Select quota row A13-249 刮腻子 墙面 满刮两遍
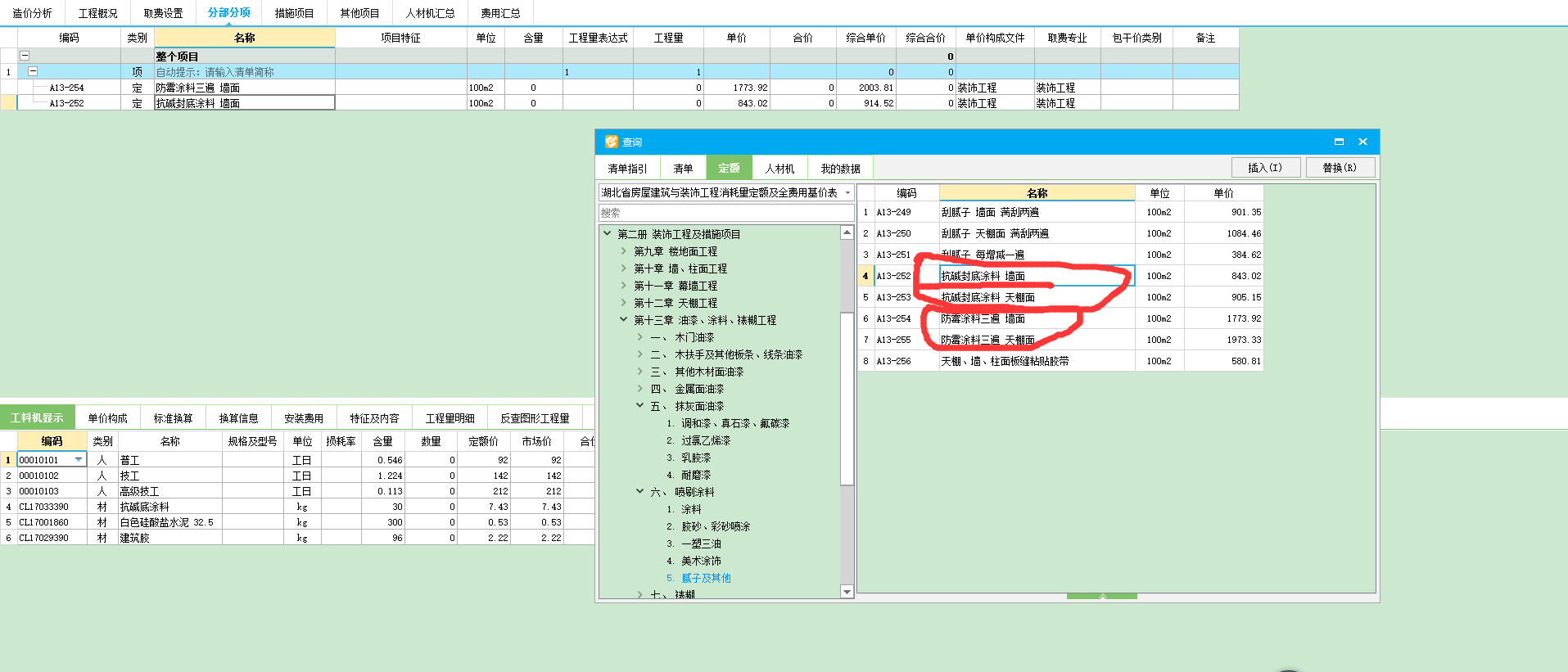Viewport: 1568px width, 672px height. [x=1060, y=212]
